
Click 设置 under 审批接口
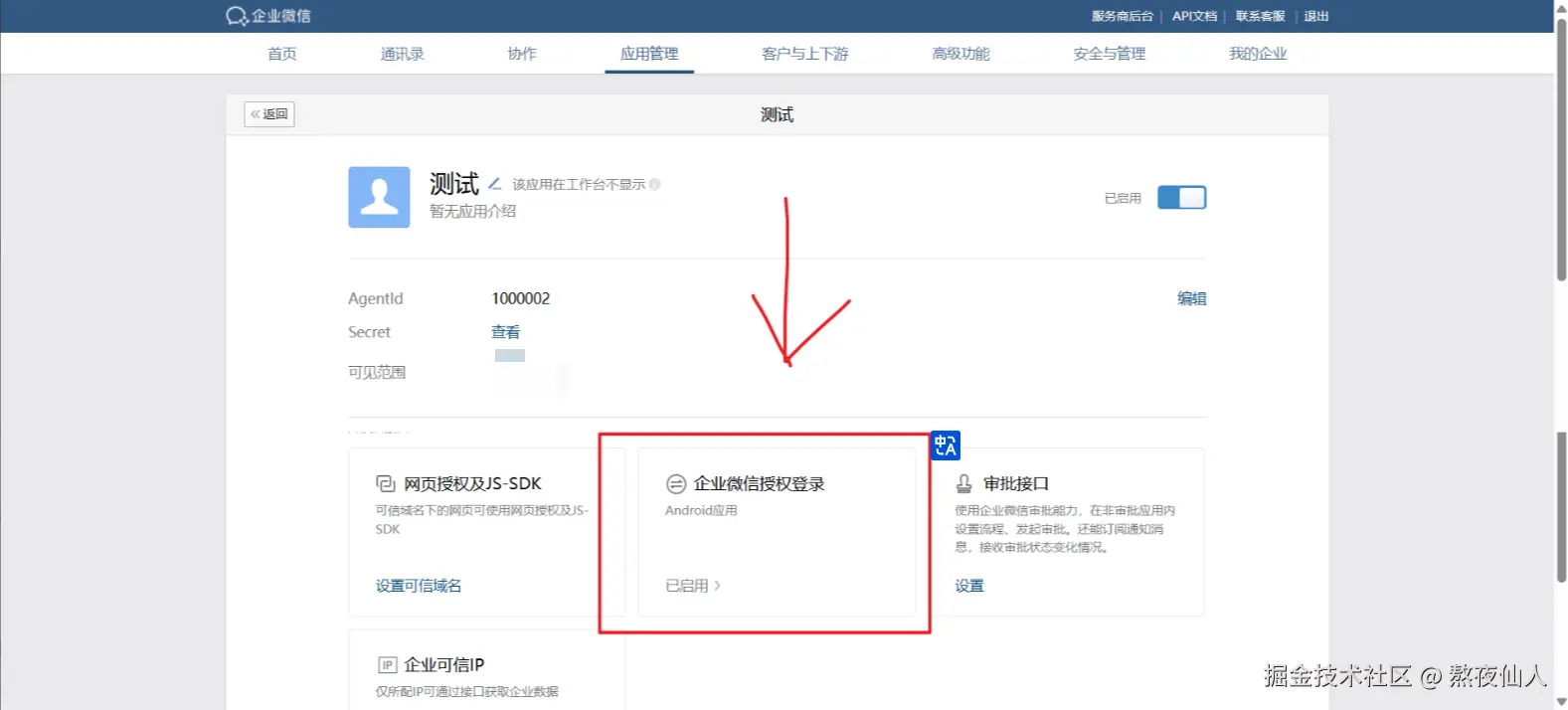969,586
